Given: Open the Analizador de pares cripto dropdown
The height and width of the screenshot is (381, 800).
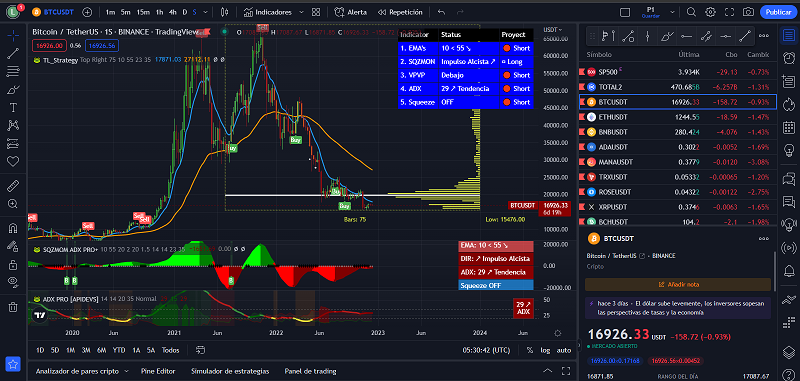Looking at the screenshot, I should [82, 371].
